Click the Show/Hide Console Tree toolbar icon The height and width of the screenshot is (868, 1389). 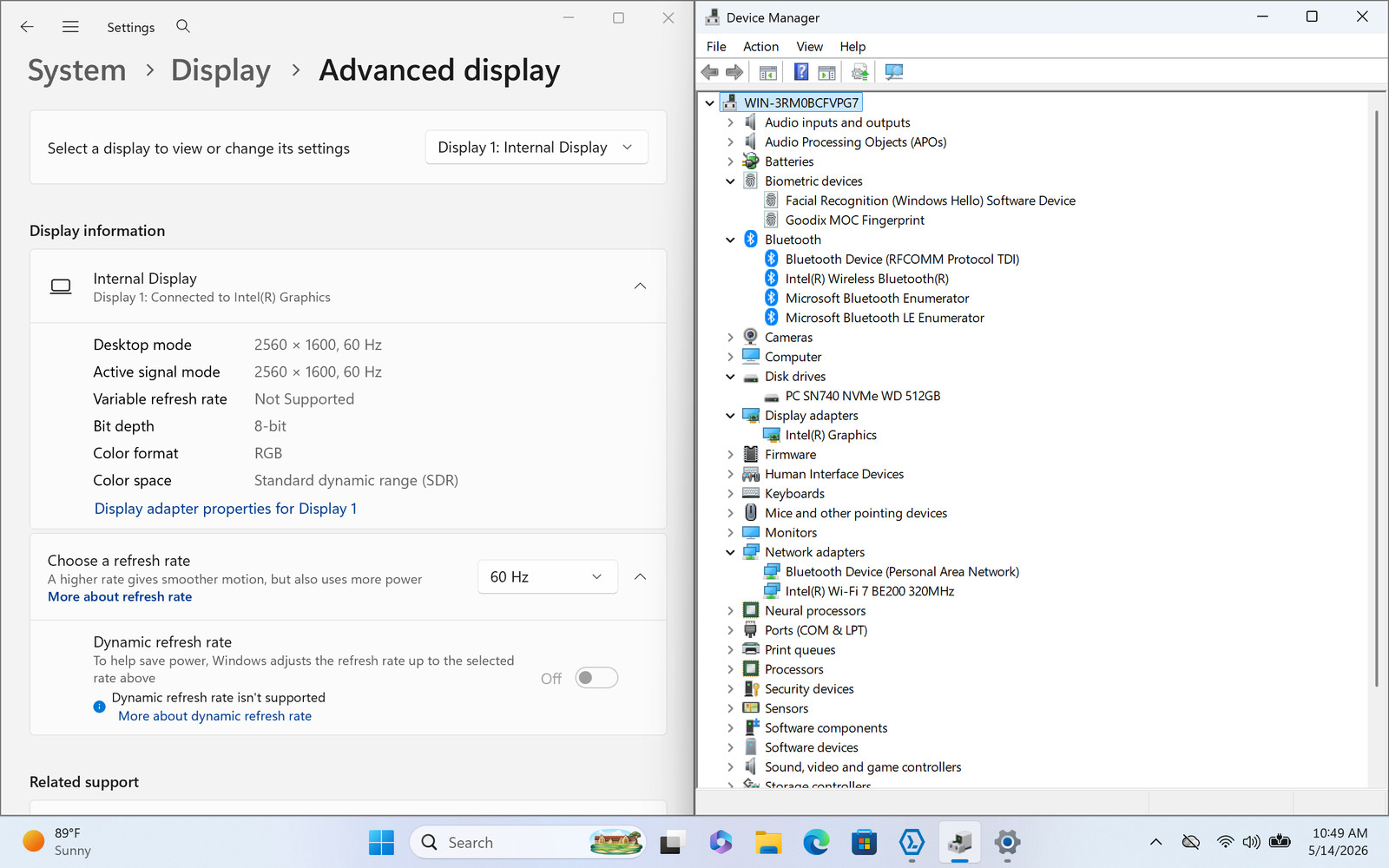click(767, 72)
